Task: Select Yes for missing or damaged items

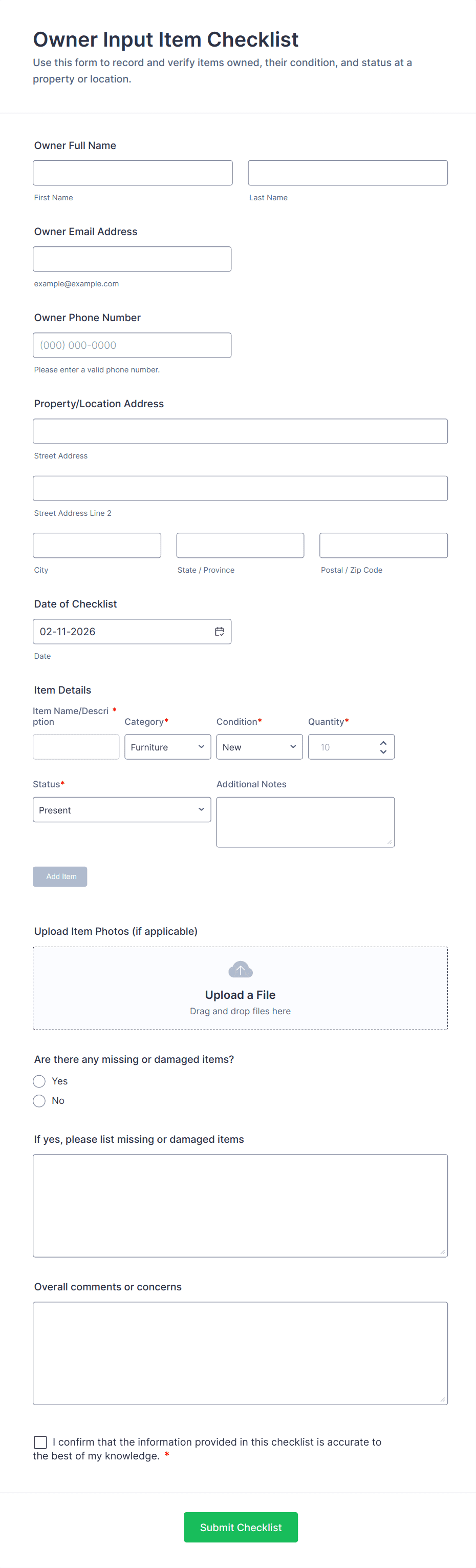Action: point(39,1081)
